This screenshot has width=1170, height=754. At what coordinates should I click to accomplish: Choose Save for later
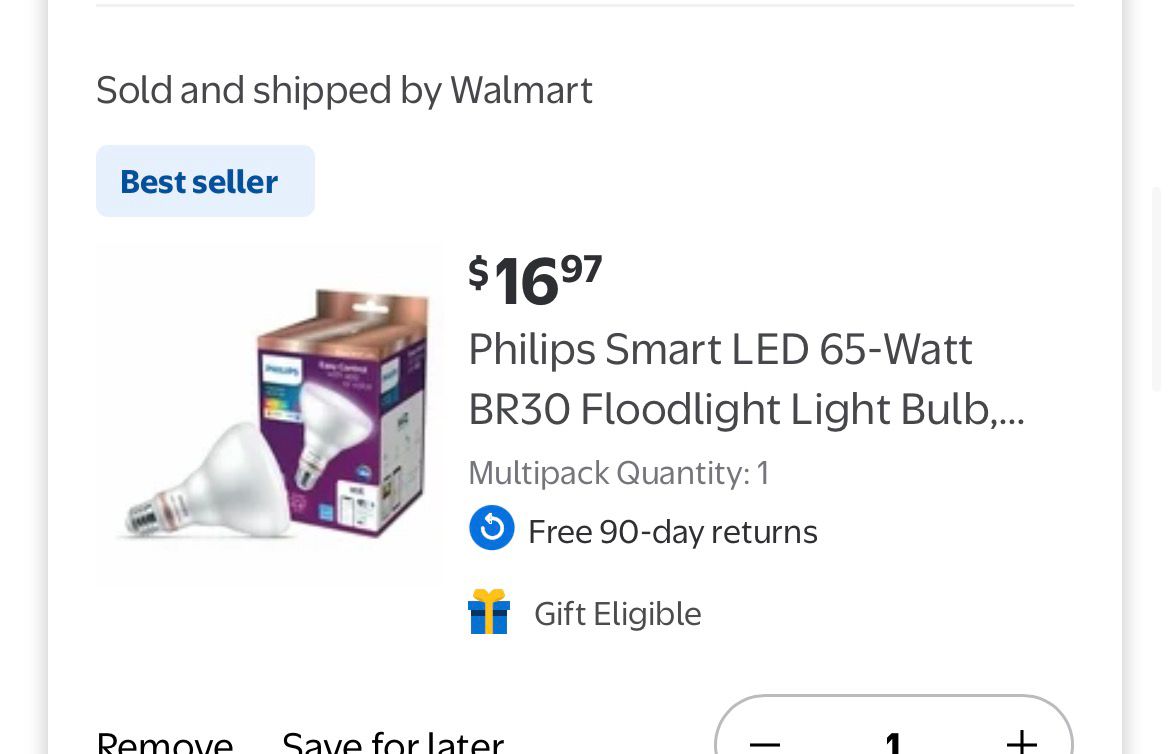(393, 742)
